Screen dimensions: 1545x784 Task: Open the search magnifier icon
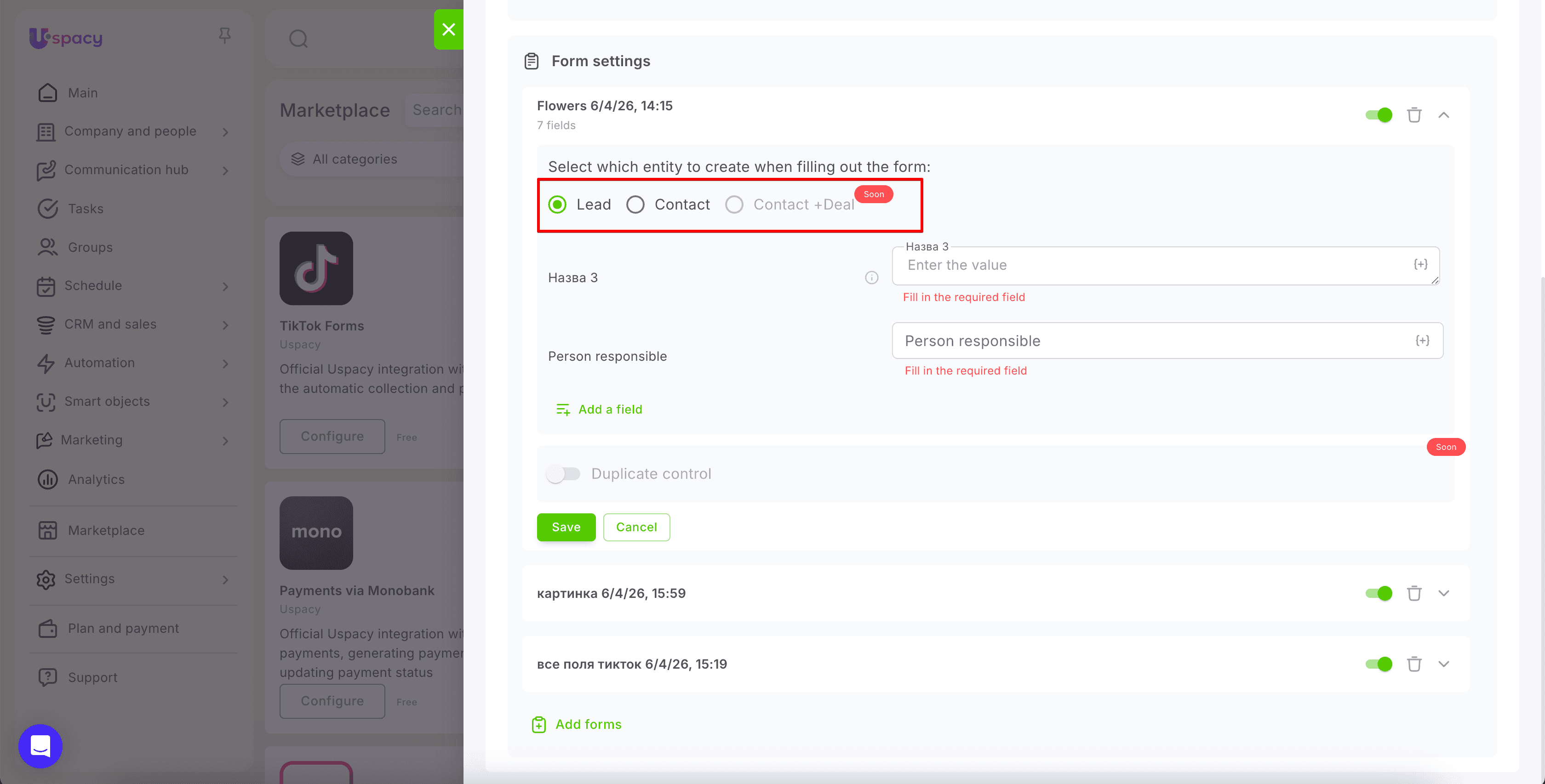pyautogui.click(x=298, y=39)
